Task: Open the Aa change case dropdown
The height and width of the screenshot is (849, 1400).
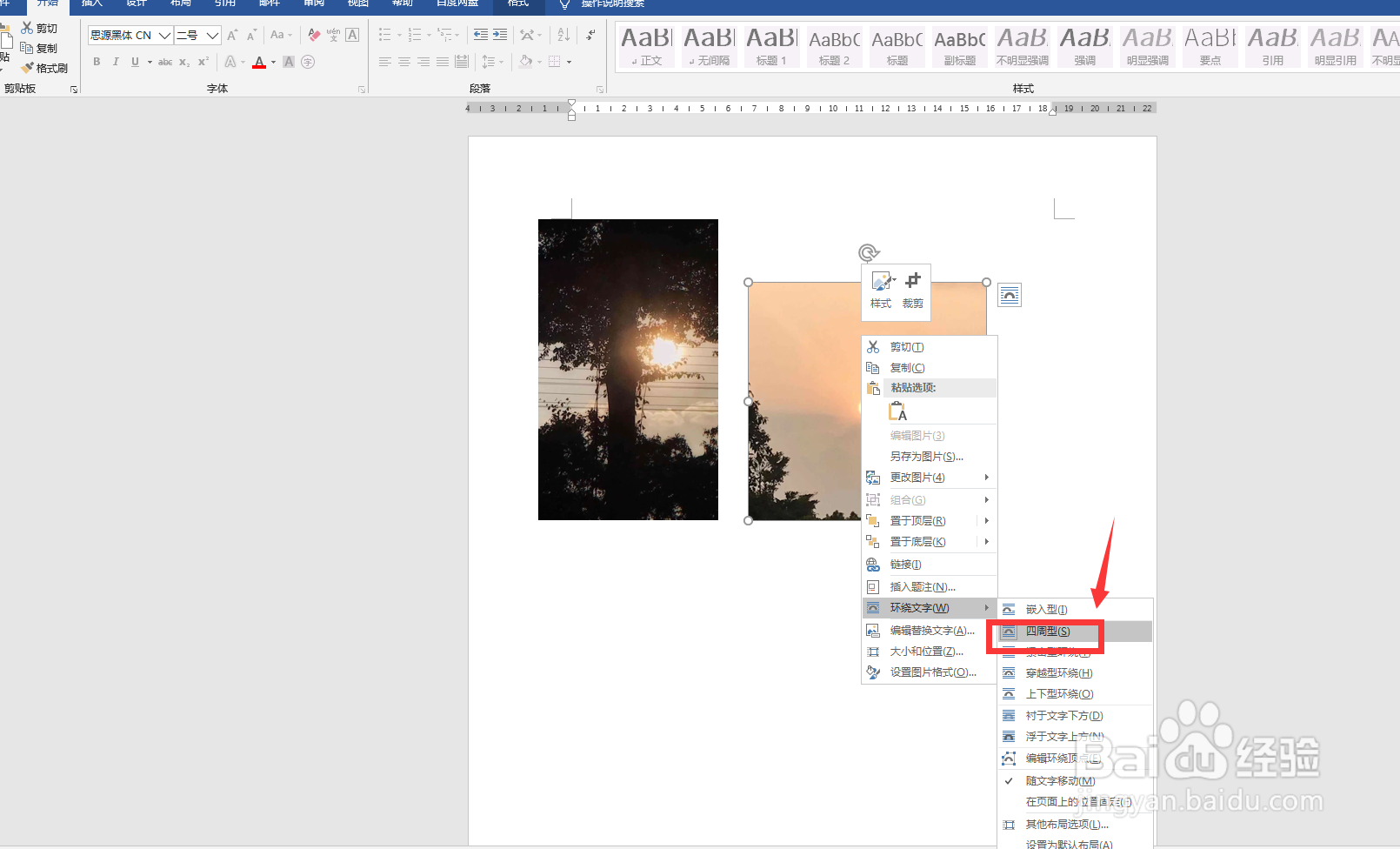Action: click(281, 35)
